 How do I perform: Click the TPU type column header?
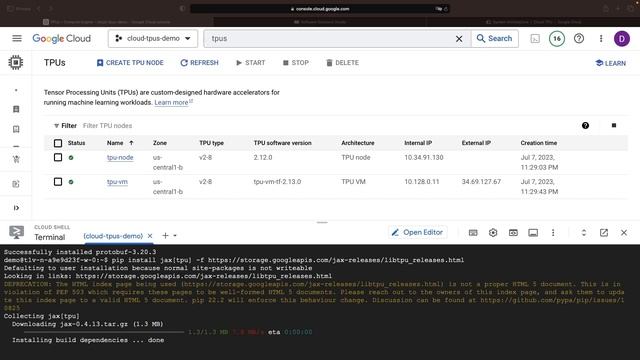[x=211, y=143]
